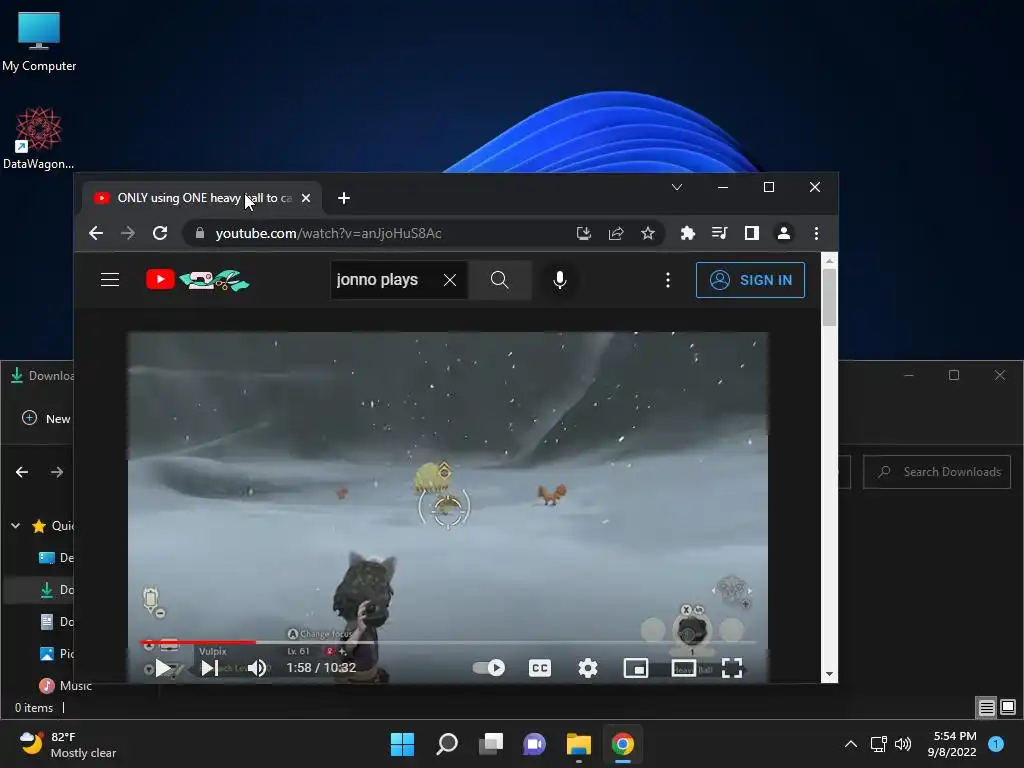Show hidden tray icons
Screen dimensions: 1024x768
click(851, 744)
